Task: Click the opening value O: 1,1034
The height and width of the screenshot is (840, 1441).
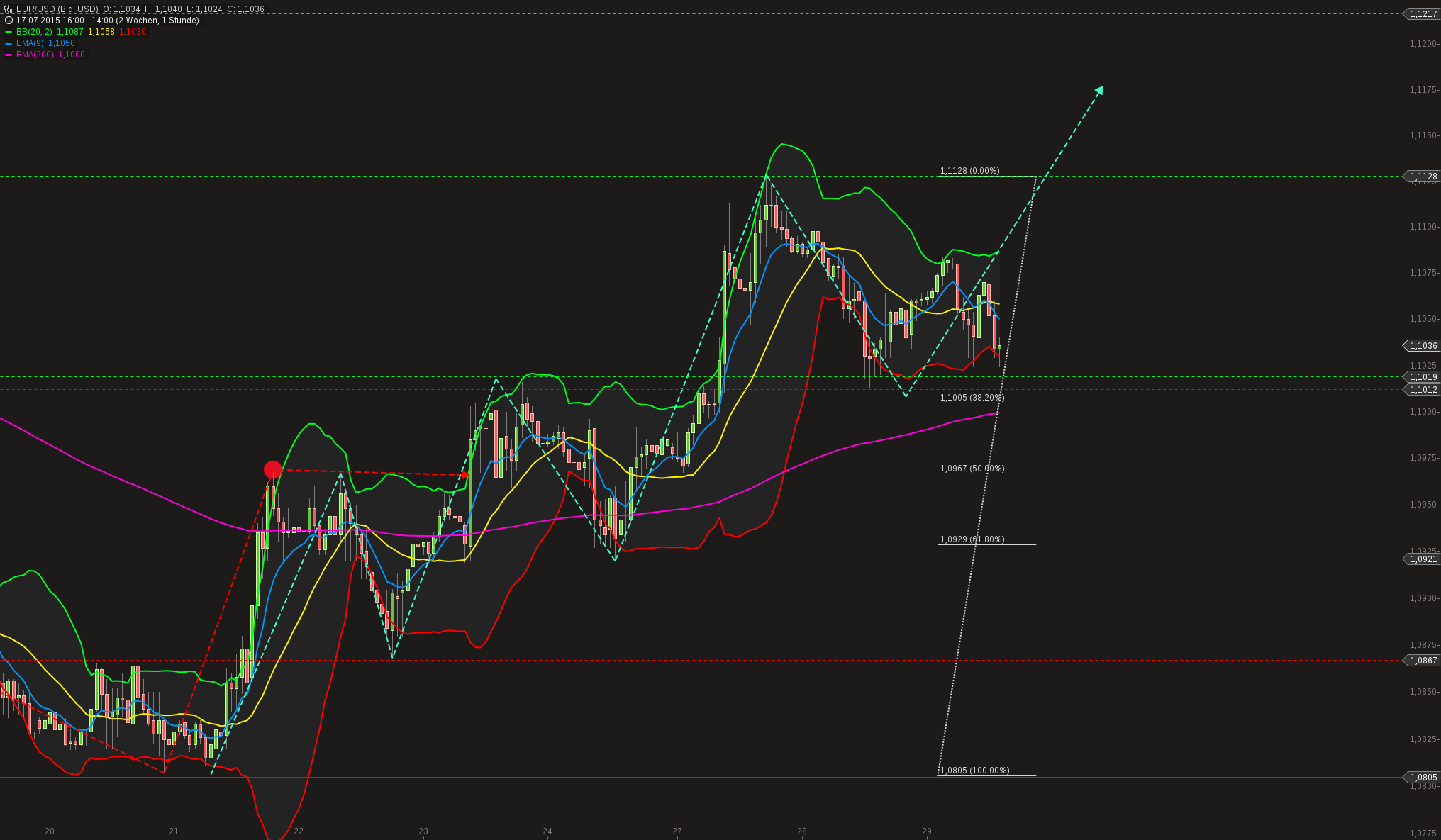Action: point(121,9)
